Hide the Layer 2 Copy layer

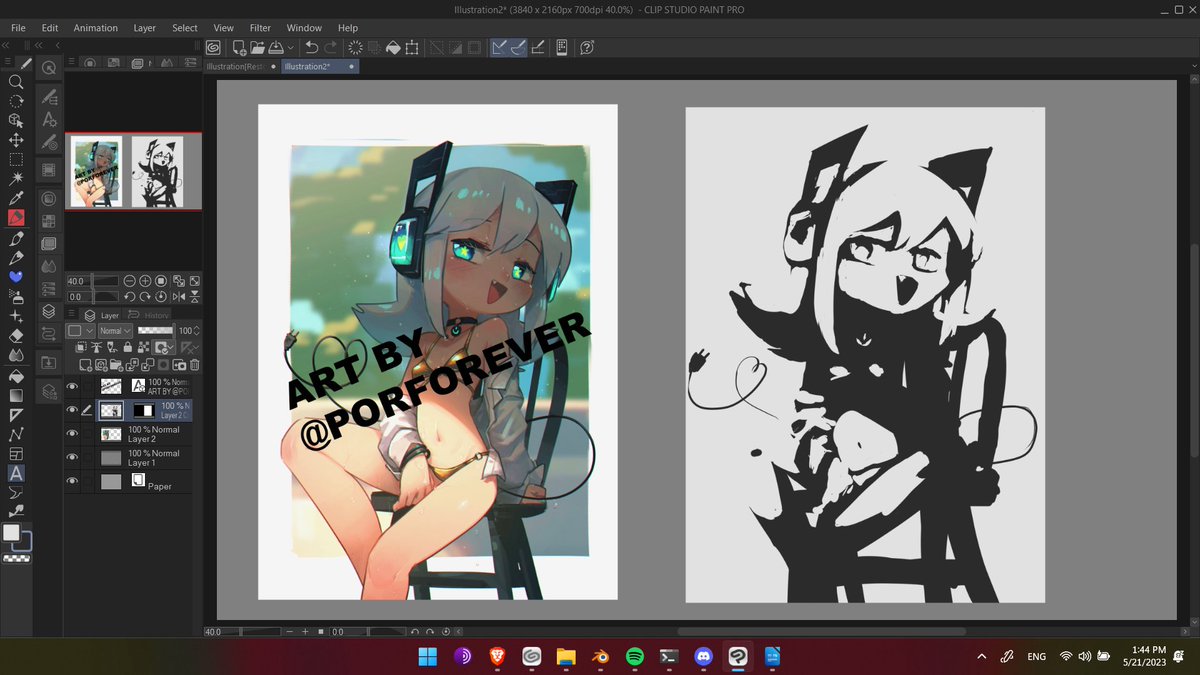coord(72,410)
